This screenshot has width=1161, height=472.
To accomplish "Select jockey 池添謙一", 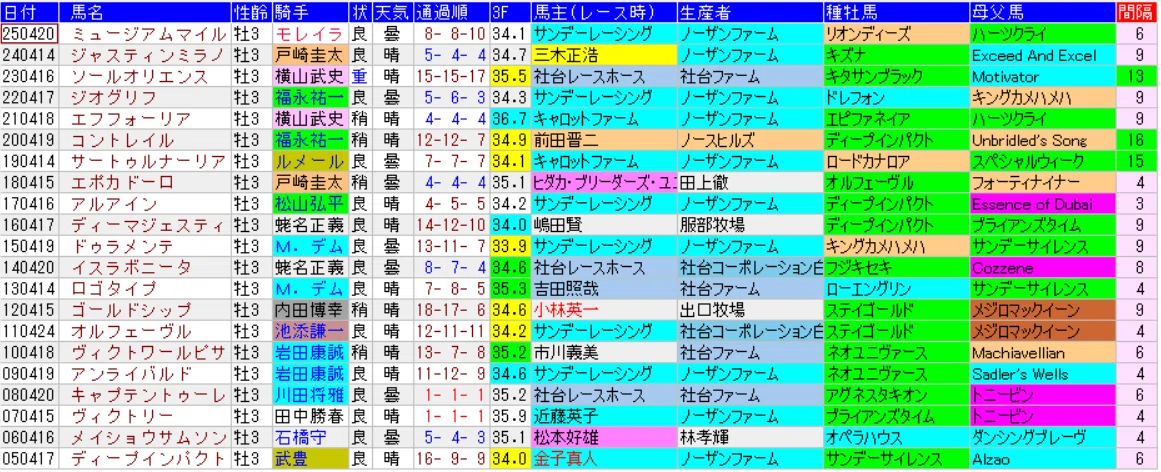I will 309,331.
